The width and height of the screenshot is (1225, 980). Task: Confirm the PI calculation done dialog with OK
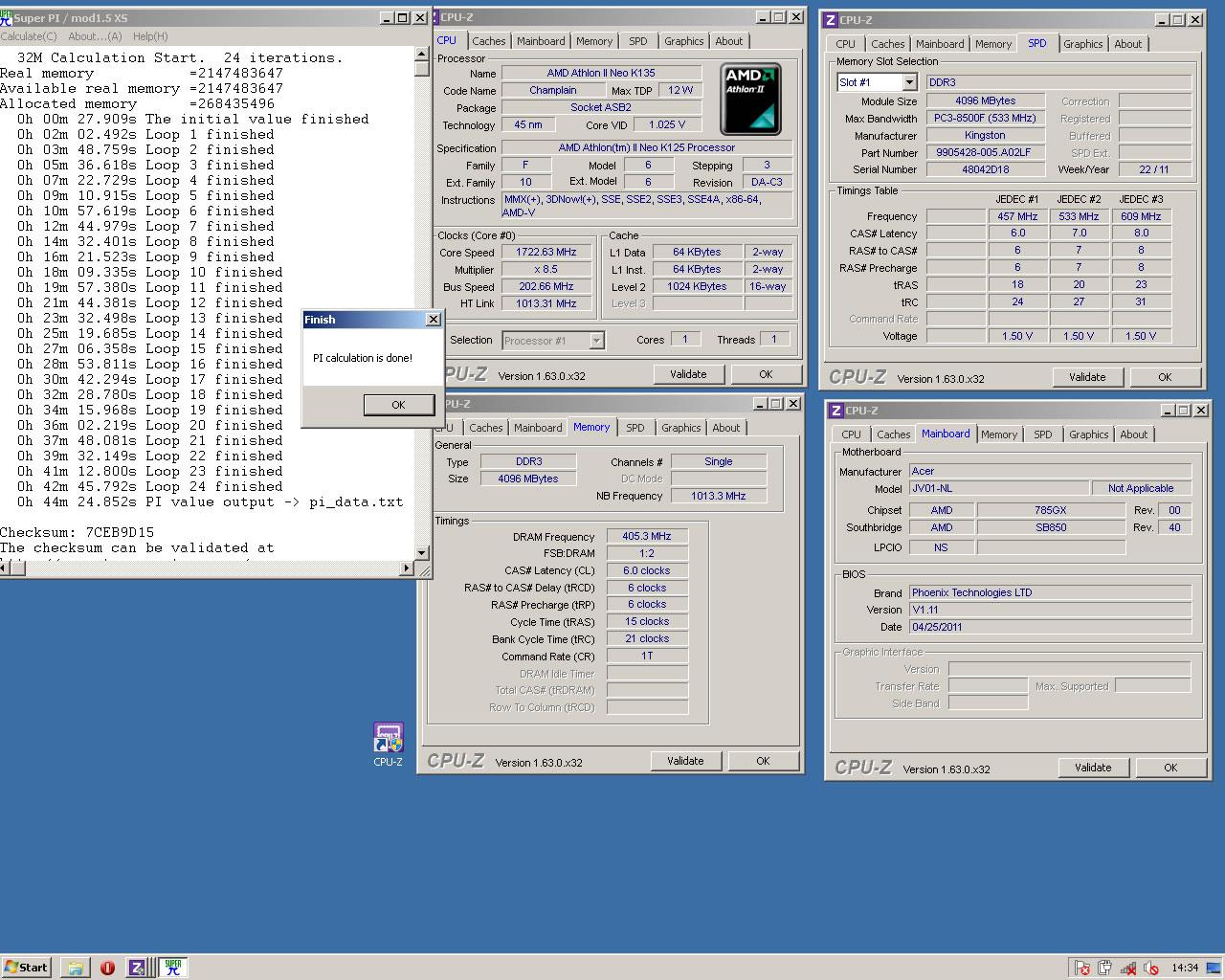coord(398,405)
